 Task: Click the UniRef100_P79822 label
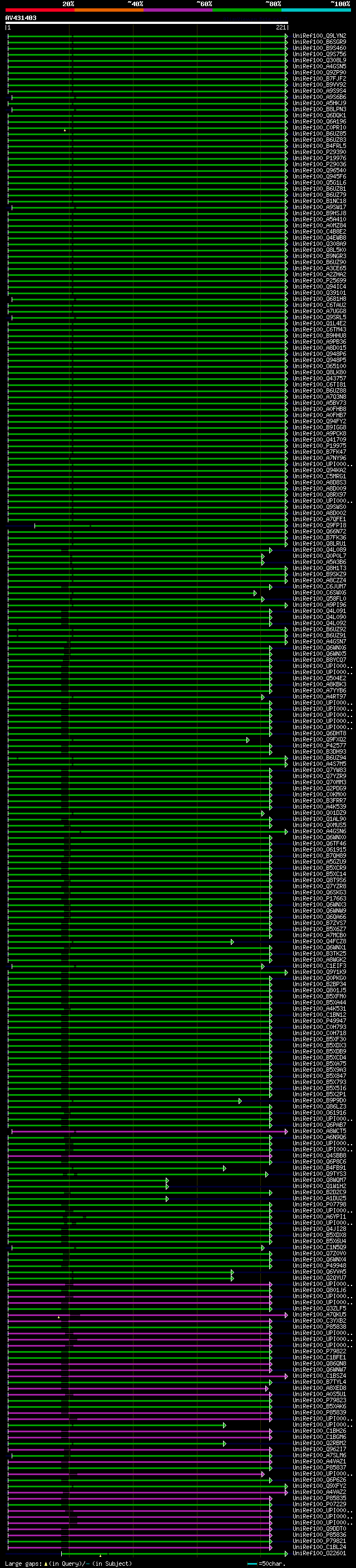pos(319,1351)
